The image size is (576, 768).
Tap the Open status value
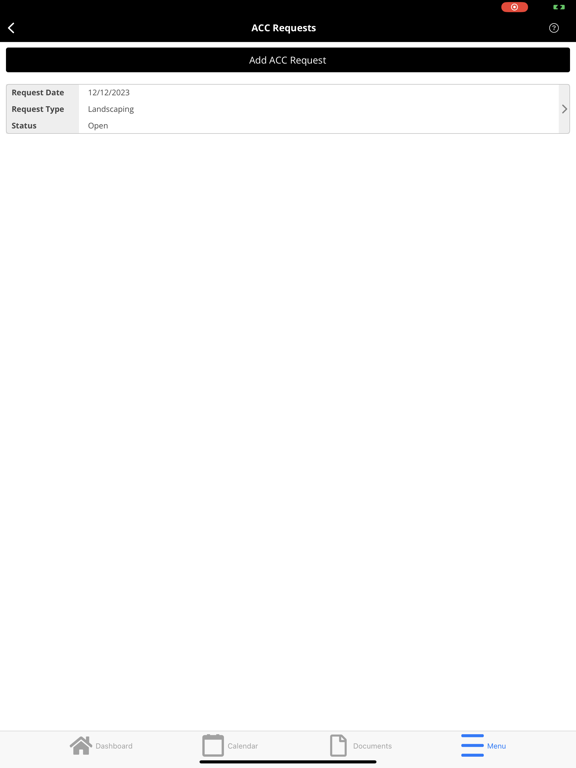click(98, 126)
